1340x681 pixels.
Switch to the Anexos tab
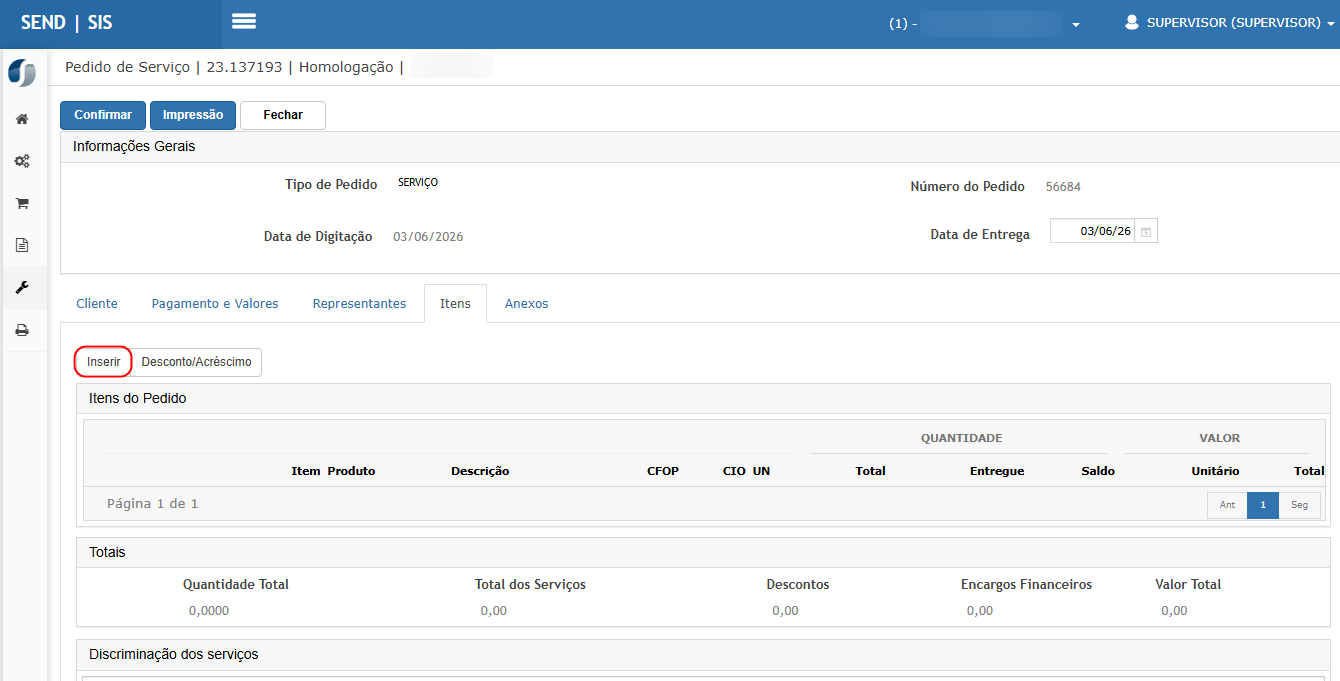[x=526, y=304]
